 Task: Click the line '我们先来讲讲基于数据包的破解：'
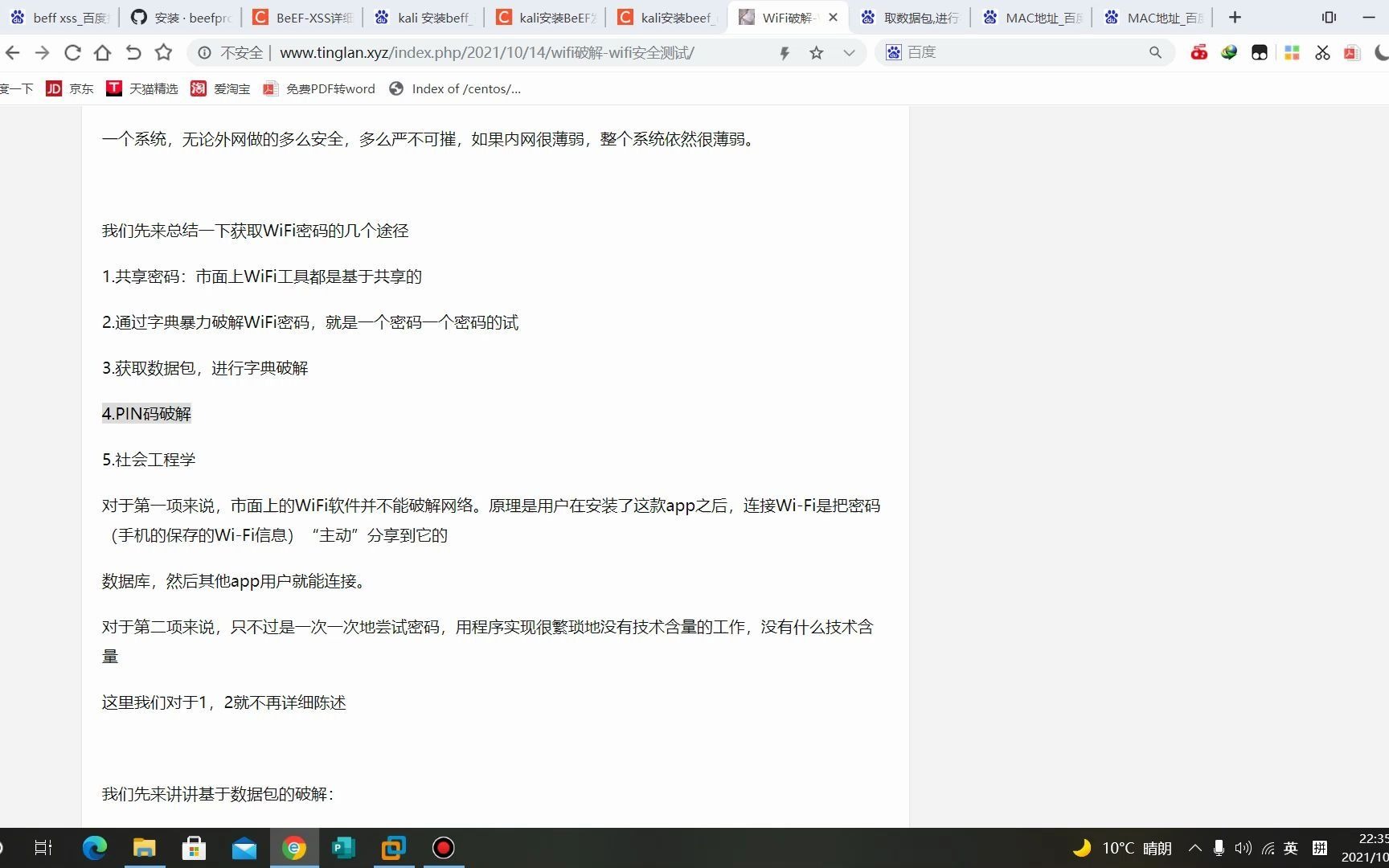[x=218, y=794]
